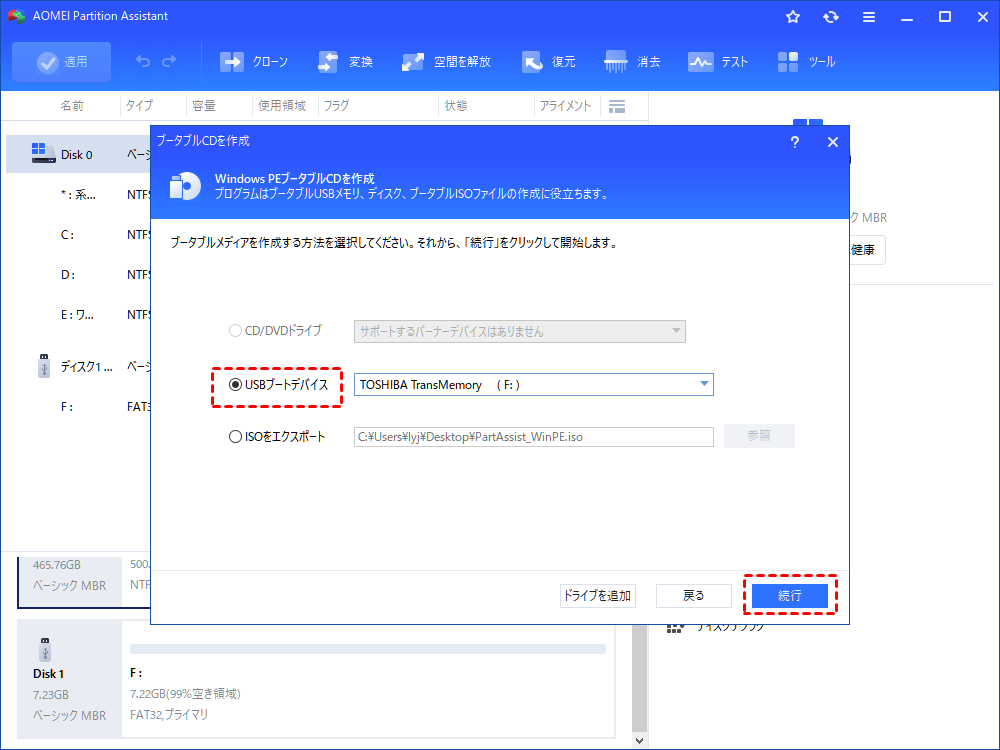Click the フラグ column header
The height and width of the screenshot is (750, 1000).
336,106
